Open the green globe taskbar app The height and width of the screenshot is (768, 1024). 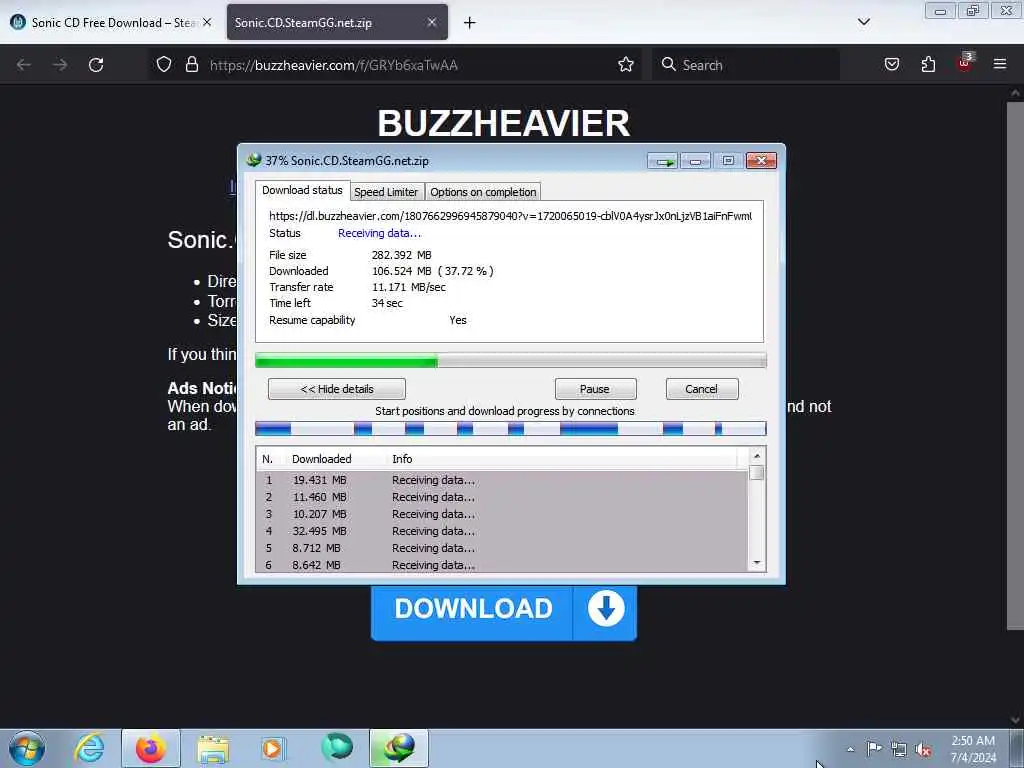(337, 747)
